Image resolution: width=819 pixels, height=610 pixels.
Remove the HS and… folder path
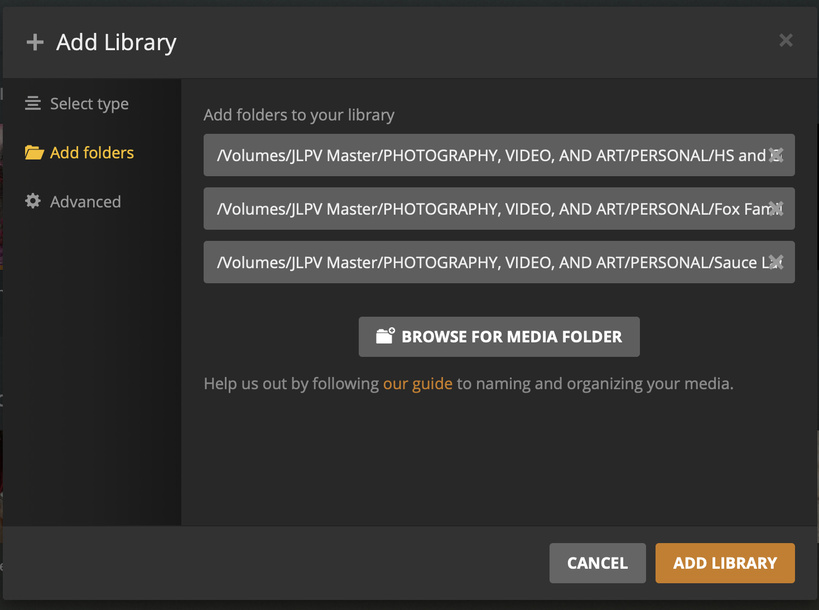click(x=776, y=155)
